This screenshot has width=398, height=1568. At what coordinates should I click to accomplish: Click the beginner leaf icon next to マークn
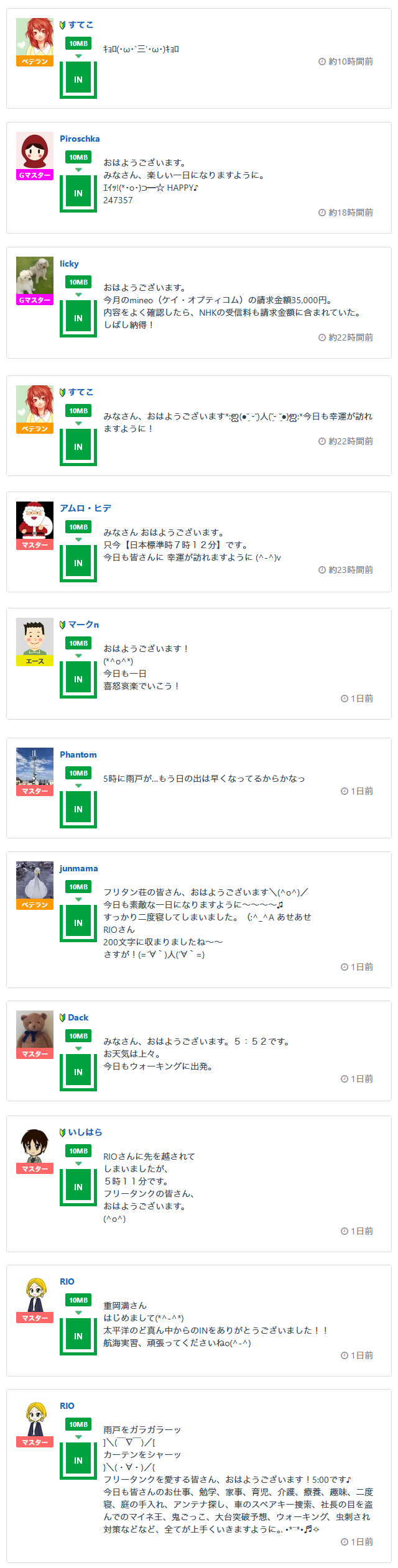pyautogui.click(x=63, y=625)
